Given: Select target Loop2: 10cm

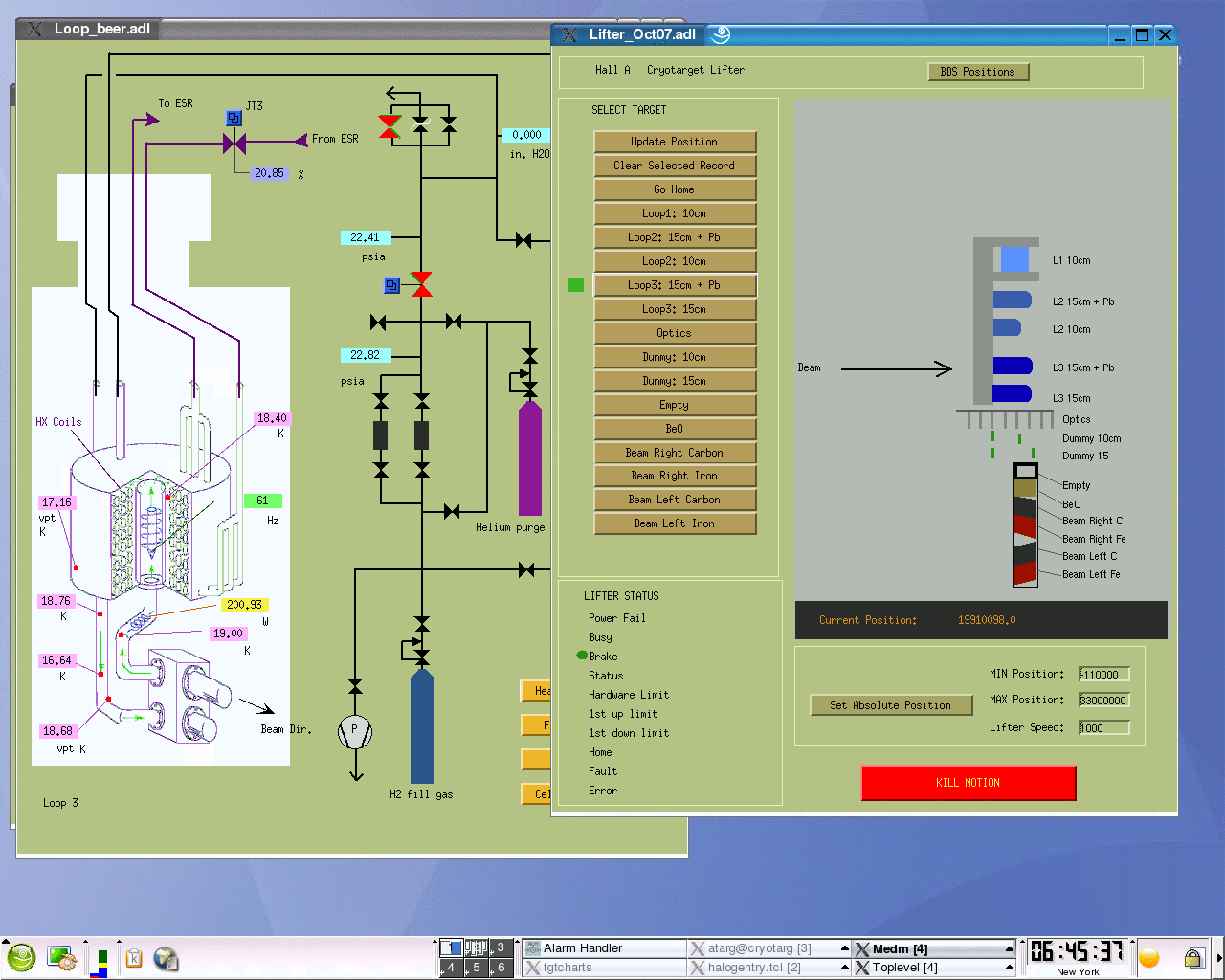Looking at the screenshot, I should [675, 261].
